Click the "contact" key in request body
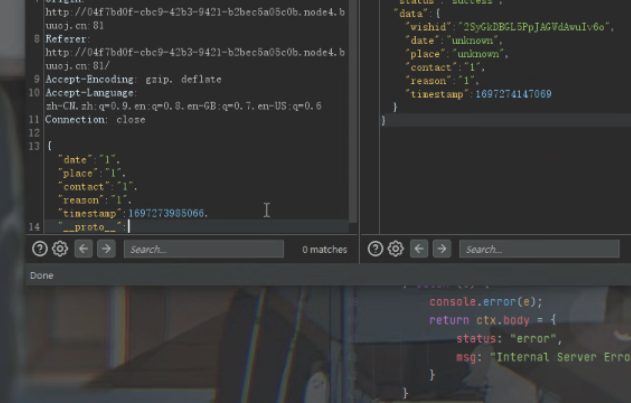The width and height of the screenshot is (631, 403). (83, 187)
